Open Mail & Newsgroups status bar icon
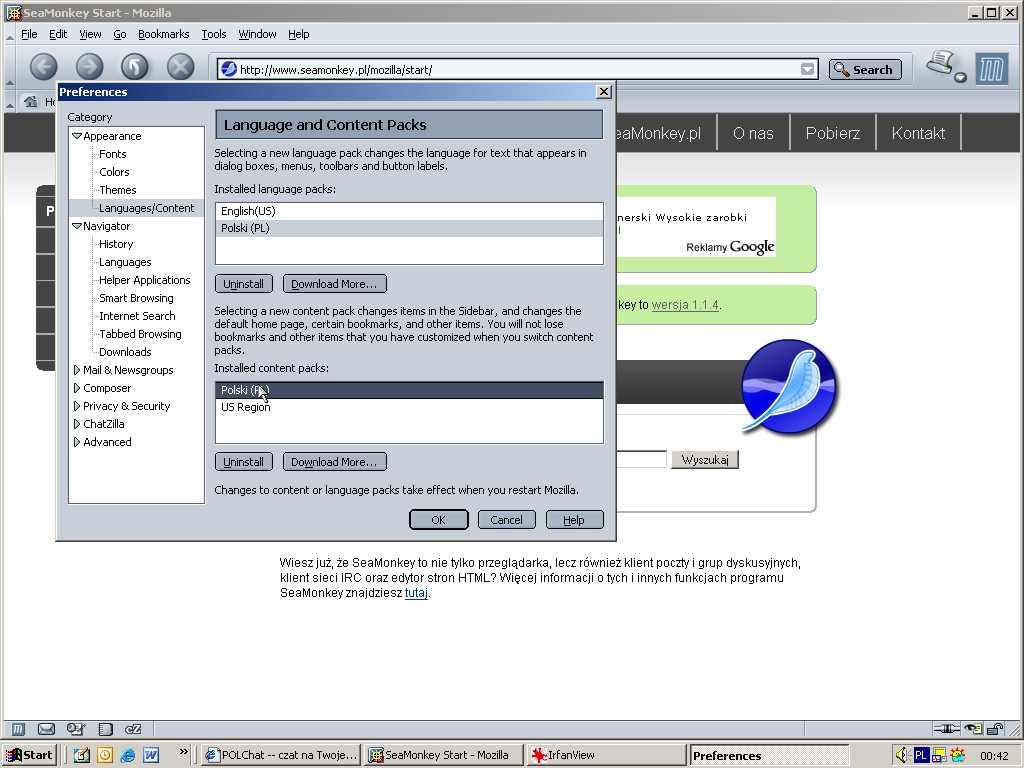The width and height of the screenshot is (1024, 768). coord(46,729)
